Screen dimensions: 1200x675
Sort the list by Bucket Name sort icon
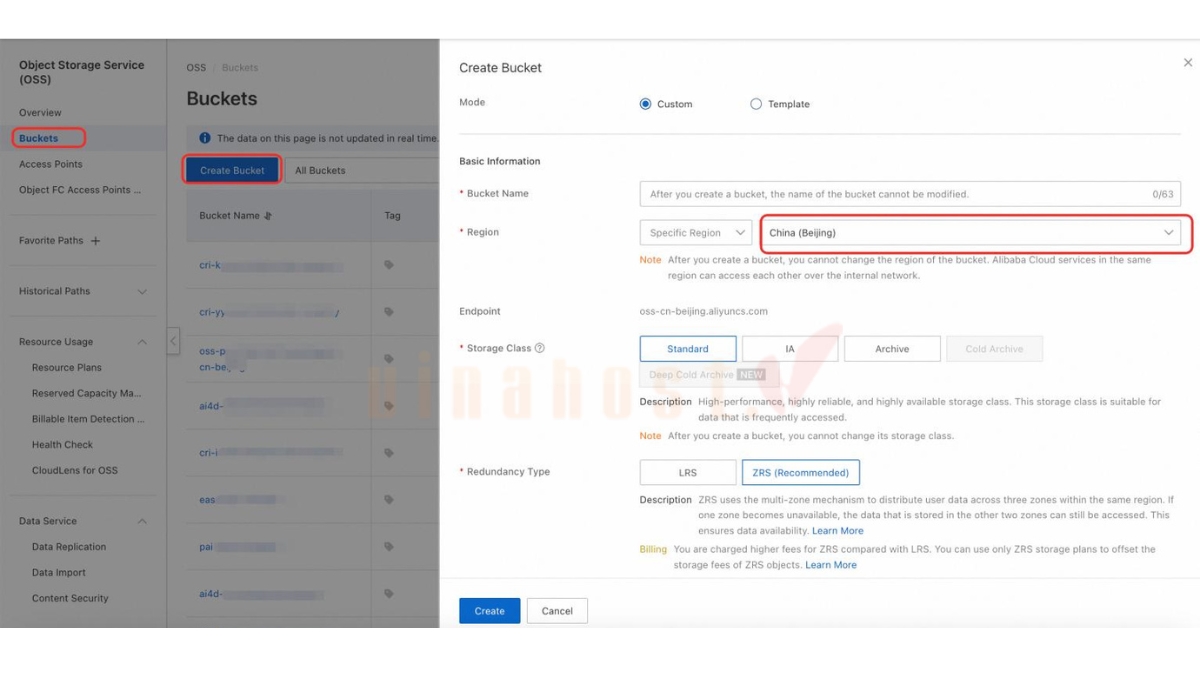pyautogui.click(x=268, y=216)
